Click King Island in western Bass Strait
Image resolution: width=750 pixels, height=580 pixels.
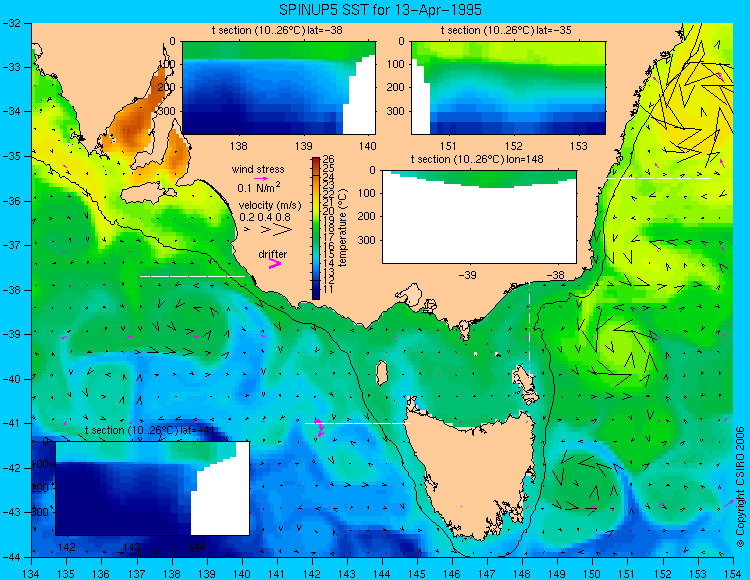pos(381,373)
